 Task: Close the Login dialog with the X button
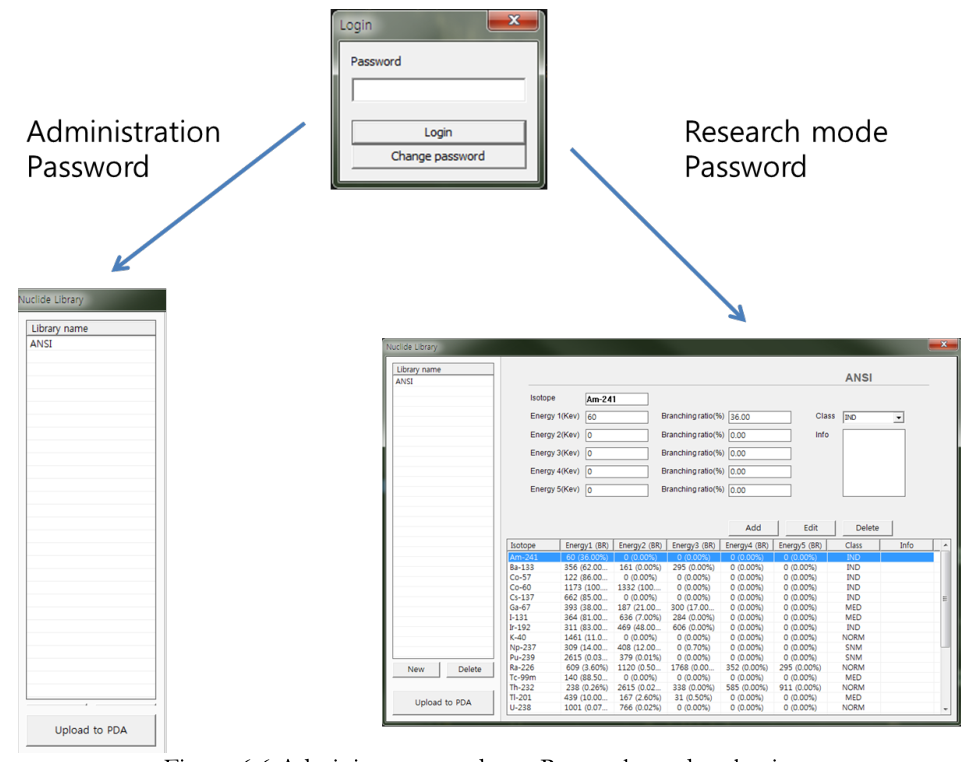[513, 20]
